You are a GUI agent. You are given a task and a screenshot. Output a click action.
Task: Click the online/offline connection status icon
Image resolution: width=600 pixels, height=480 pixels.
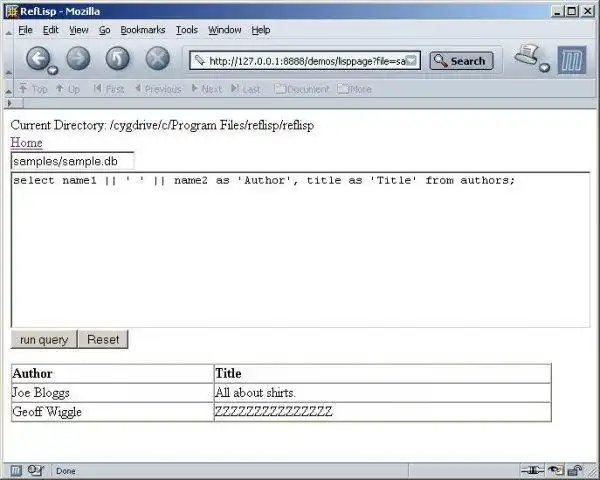[532, 470]
